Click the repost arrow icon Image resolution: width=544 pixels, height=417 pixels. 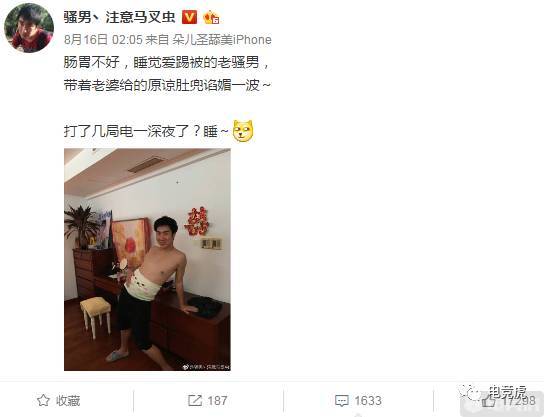pos(195,400)
